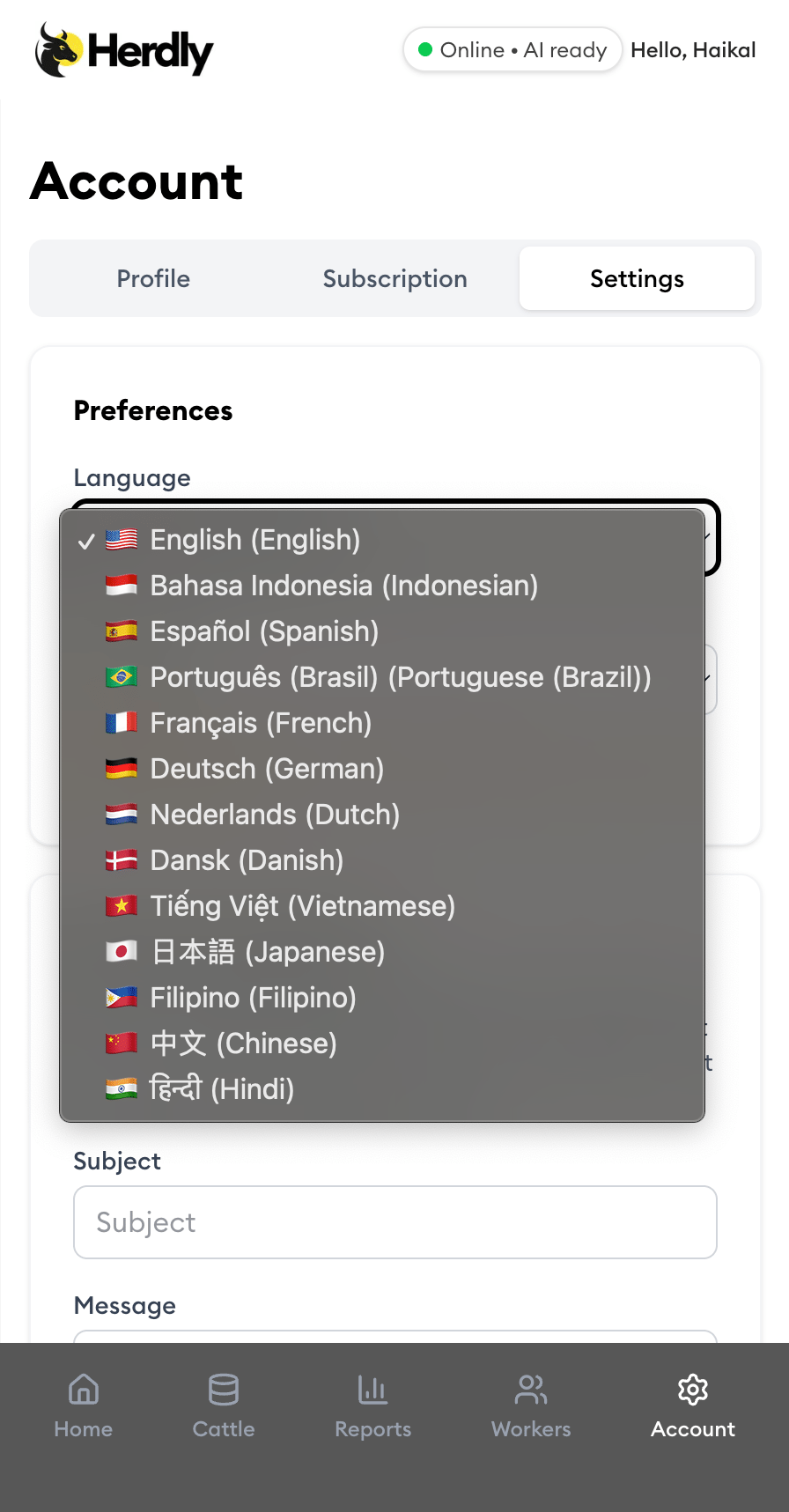Screen dimensions: 789x1512
Task: Open the Account gear icon
Action: (693, 1390)
